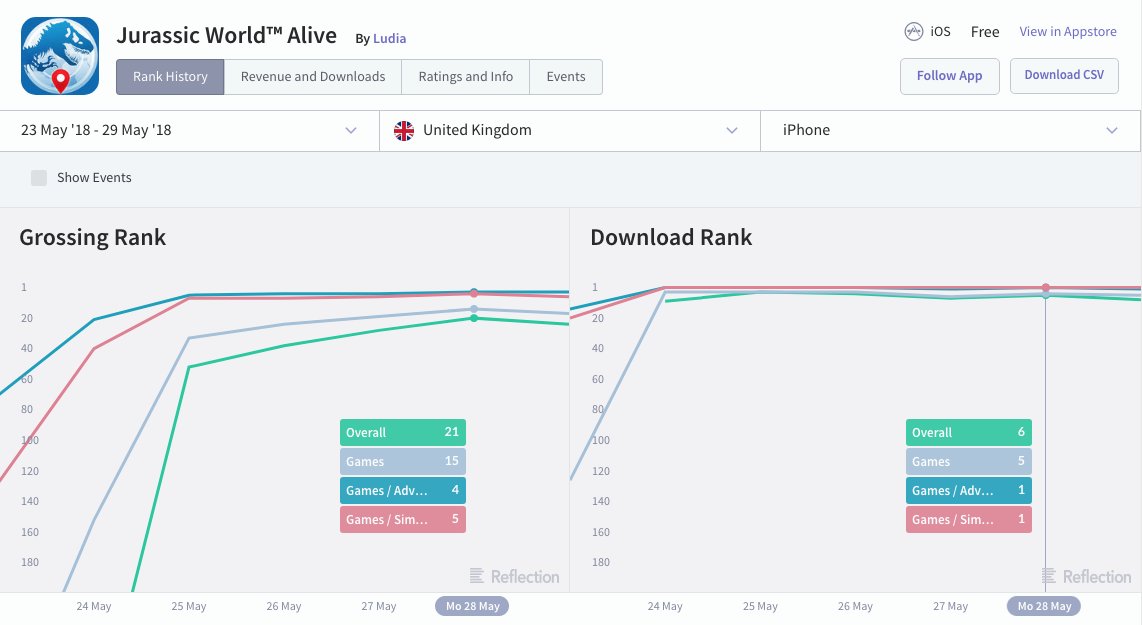Image resolution: width=1142 pixels, height=625 pixels.
Task: Click the Download Rank heading
Action: point(671,237)
